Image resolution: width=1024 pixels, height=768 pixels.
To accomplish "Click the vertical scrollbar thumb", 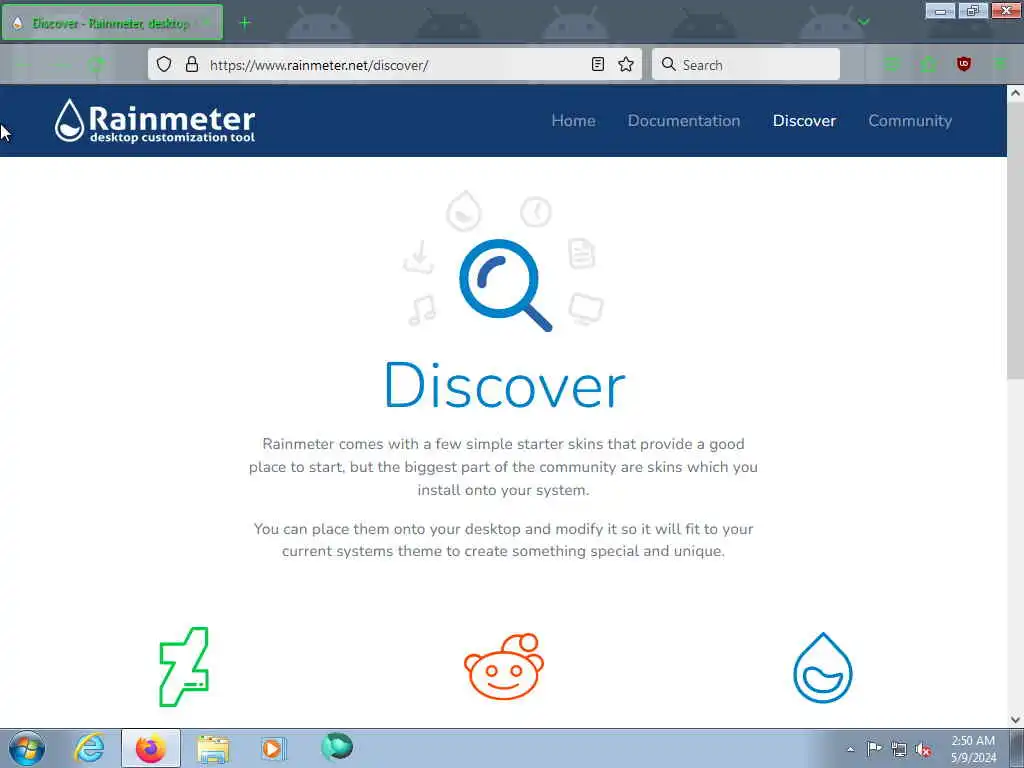I will (1015, 239).
